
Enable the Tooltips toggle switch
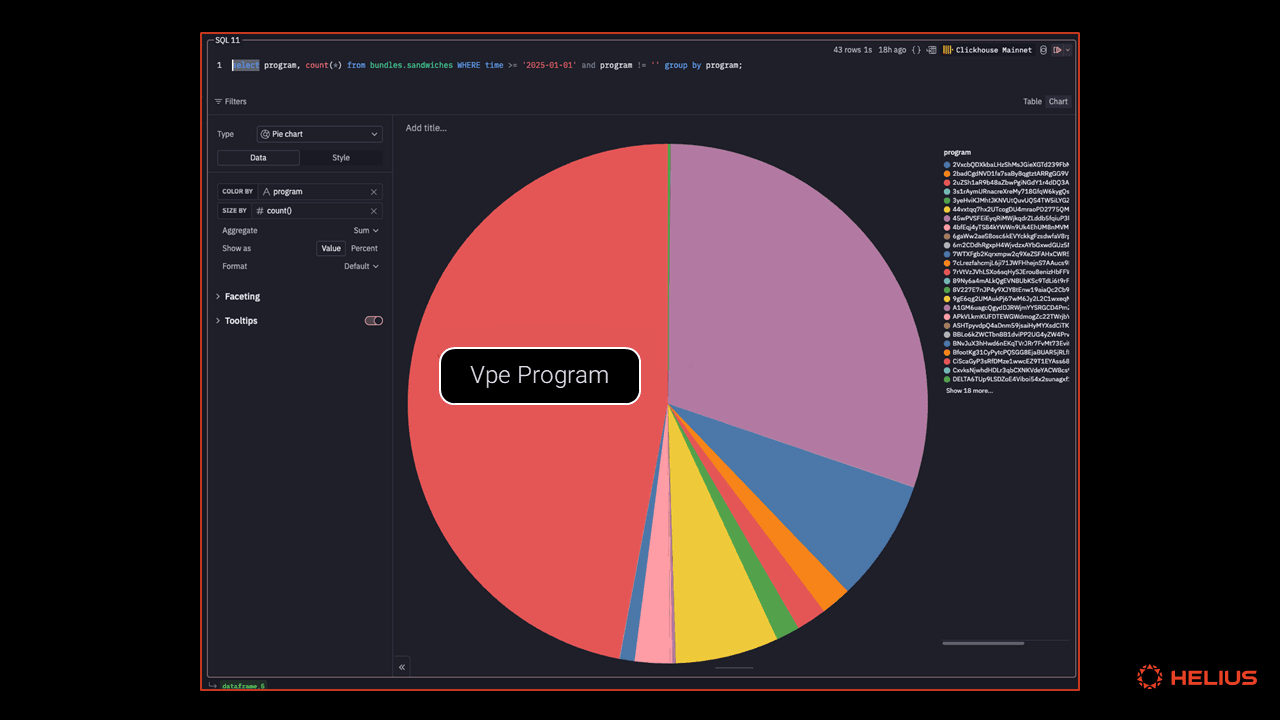pyautogui.click(x=374, y=320)
